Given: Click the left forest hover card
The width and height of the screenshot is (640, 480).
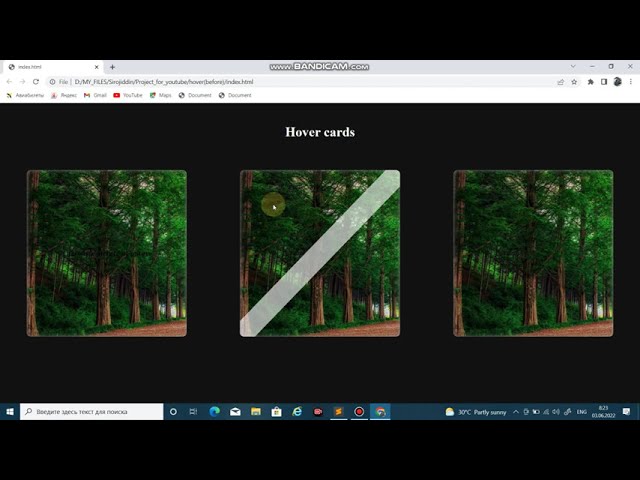Looking at the screenshot, I should [x=107, y=253].
